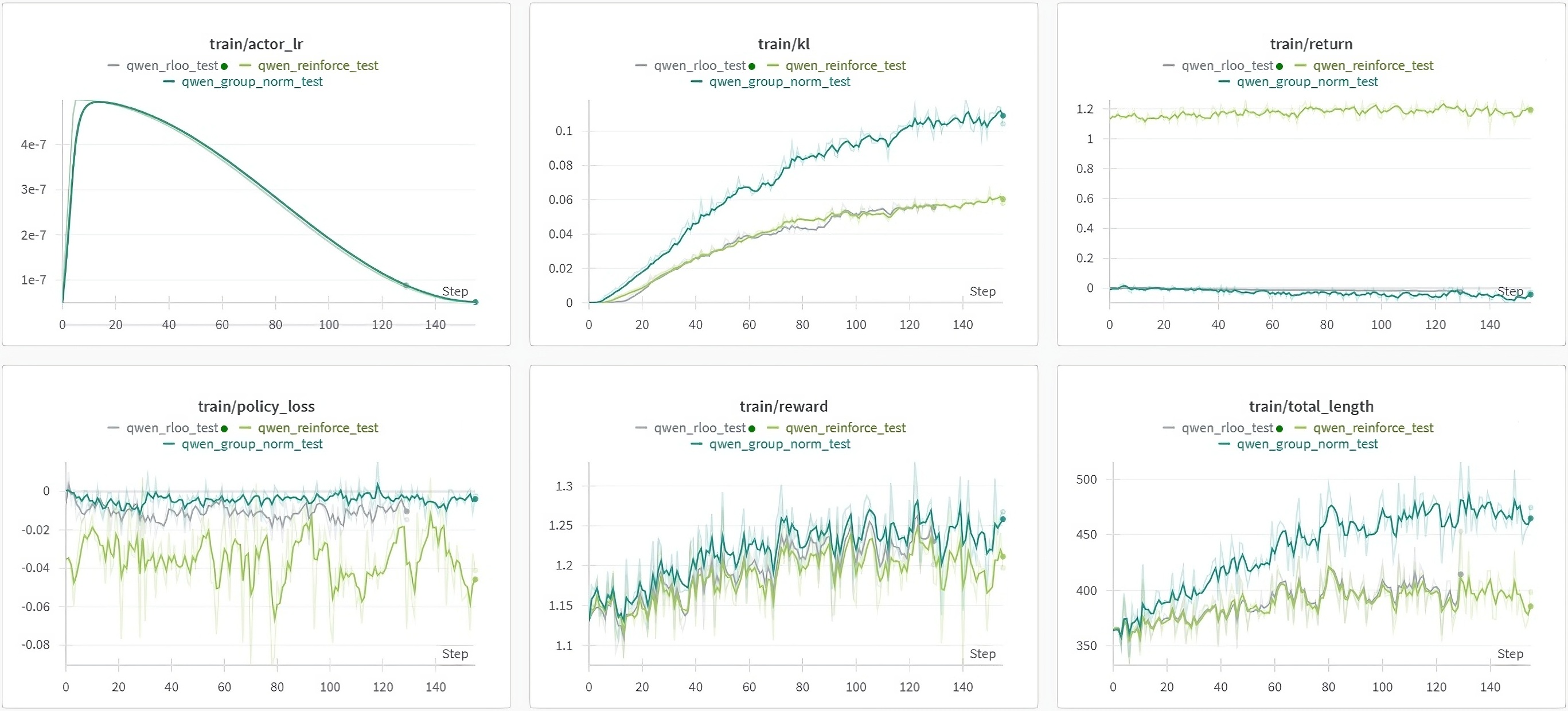Viewport: 1568px width, 711px height.
Task: Click green status dot in train/actor_lr legend
Action: (225, 66)
